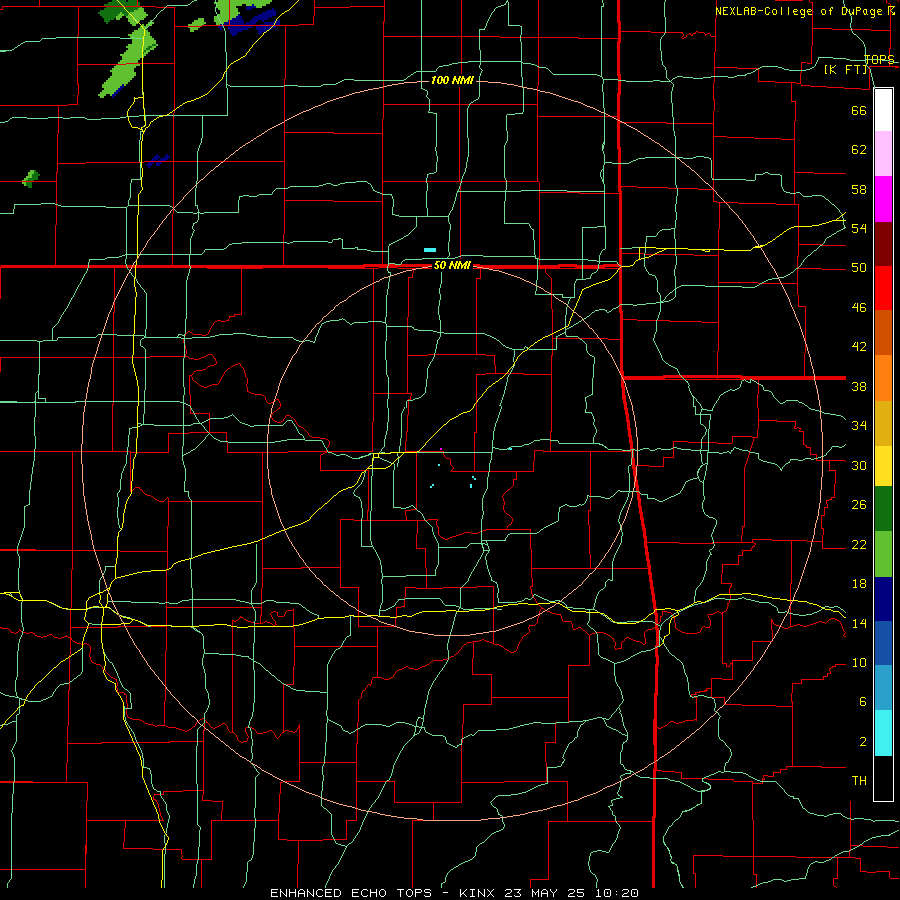Screen dimensions: 900x900
Task: Choose the gold legend swatch
Action: click(883, 423)
